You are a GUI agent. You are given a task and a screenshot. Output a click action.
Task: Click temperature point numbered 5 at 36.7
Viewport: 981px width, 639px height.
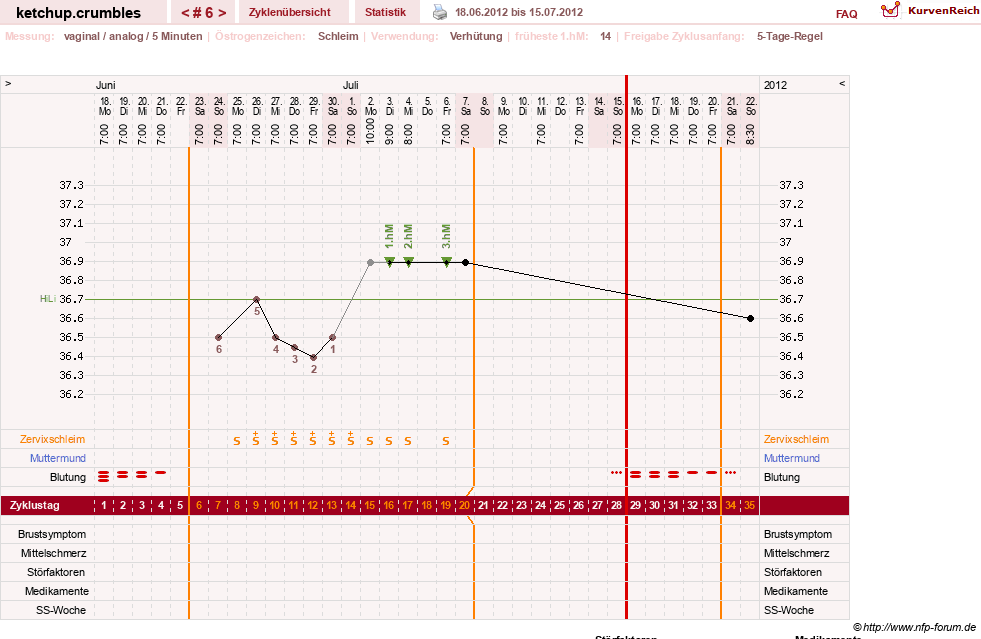click(257, 300)
